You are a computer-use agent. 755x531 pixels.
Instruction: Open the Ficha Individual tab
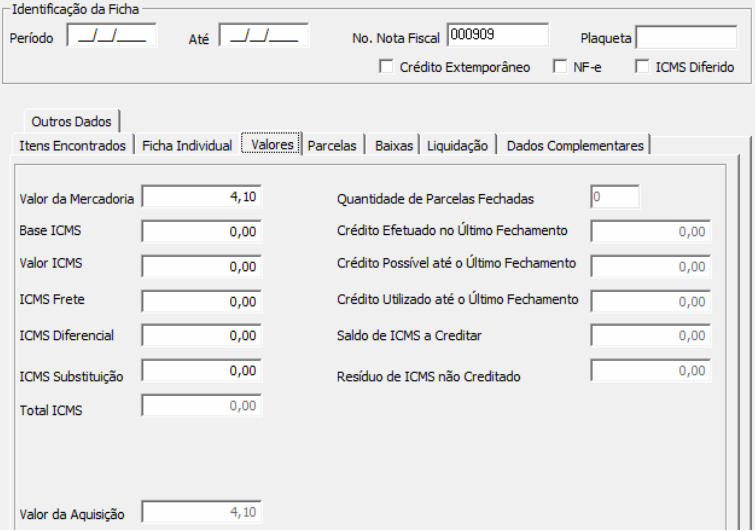click(x=187, y=145)
